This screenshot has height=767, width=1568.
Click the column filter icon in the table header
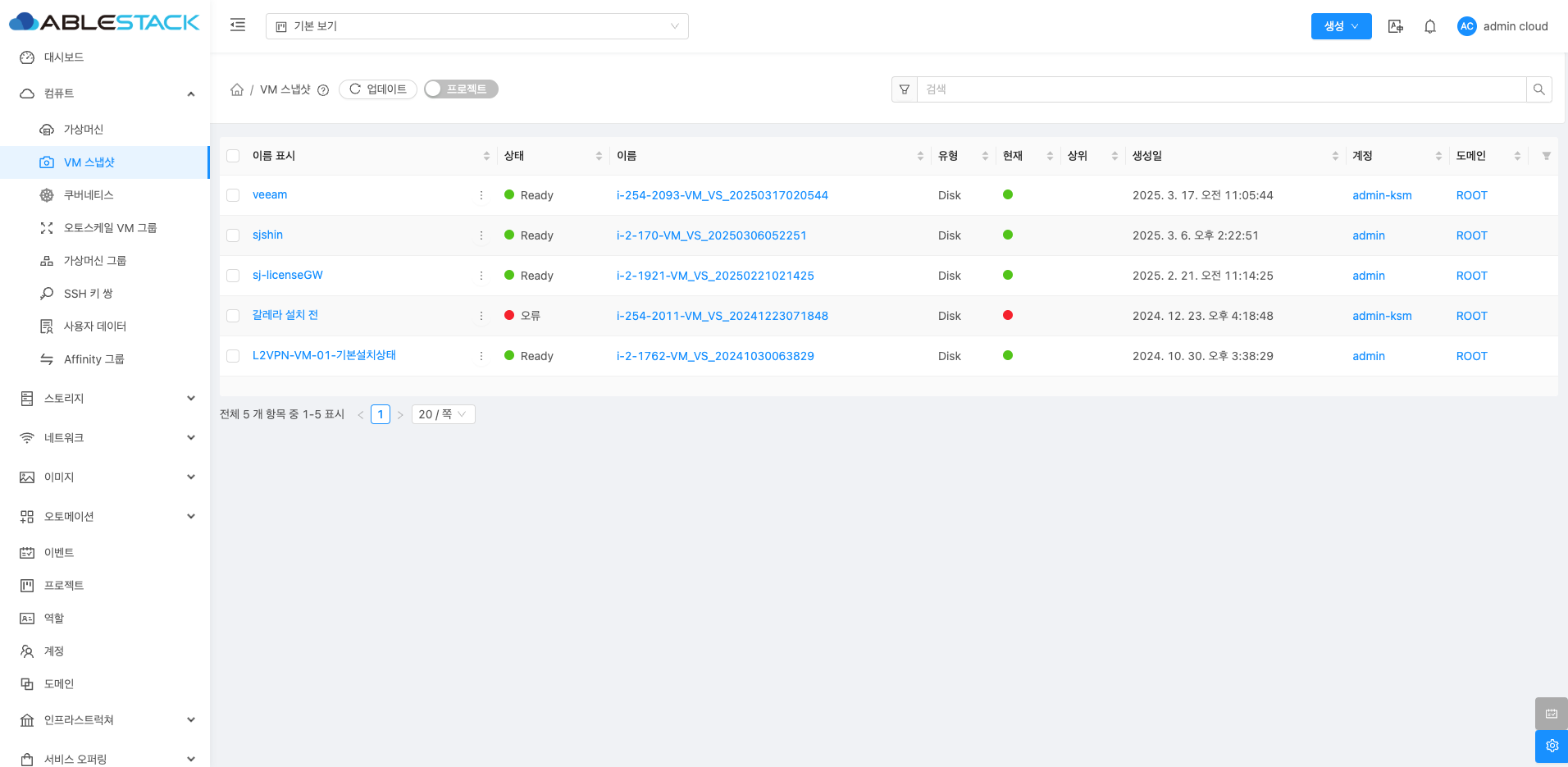[1546, 156]
